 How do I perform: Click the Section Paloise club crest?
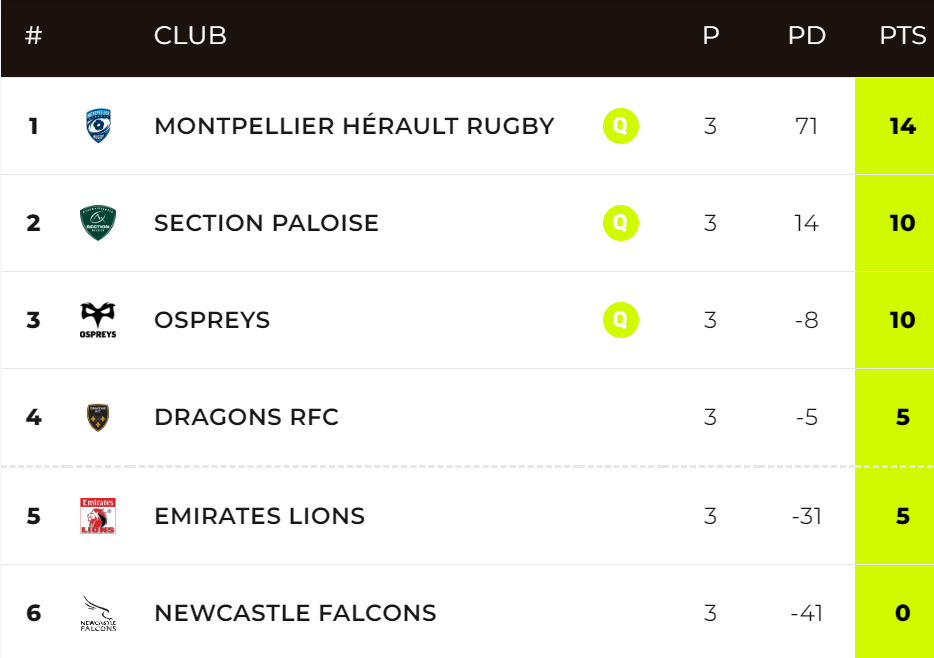click(98, 223)
